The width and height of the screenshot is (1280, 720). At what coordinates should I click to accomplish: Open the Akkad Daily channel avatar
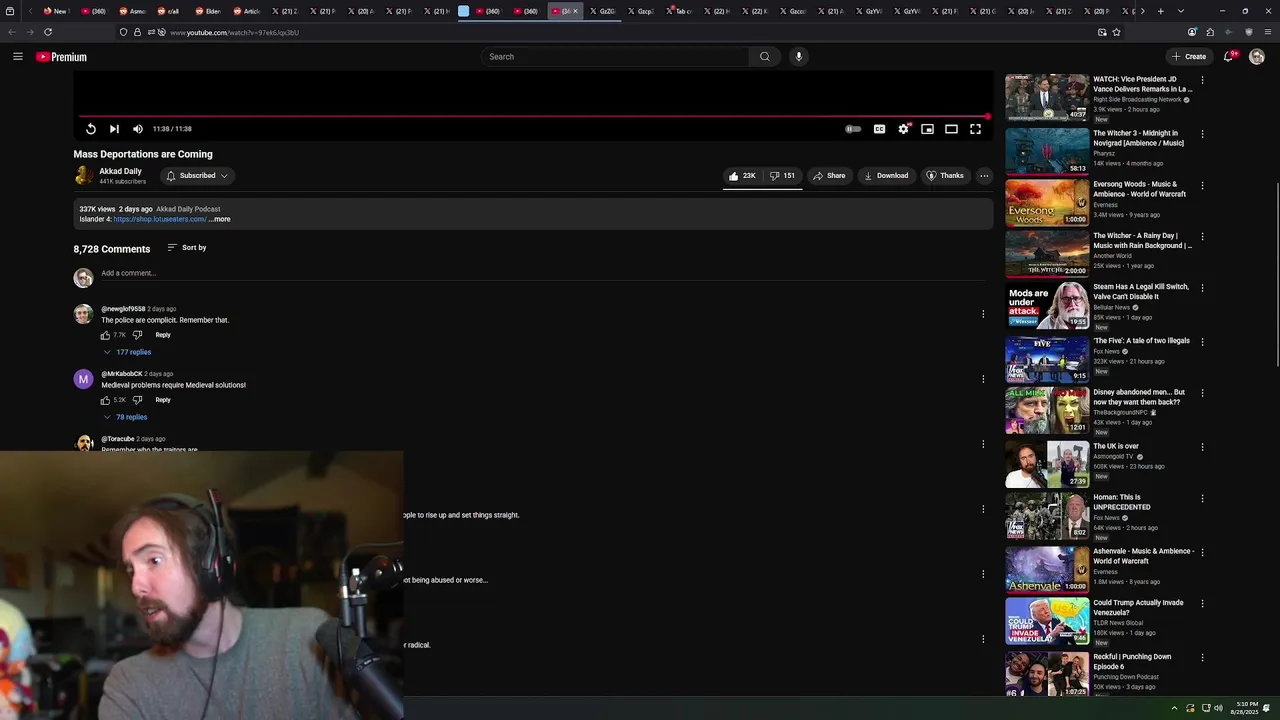[x=84, y=176]
